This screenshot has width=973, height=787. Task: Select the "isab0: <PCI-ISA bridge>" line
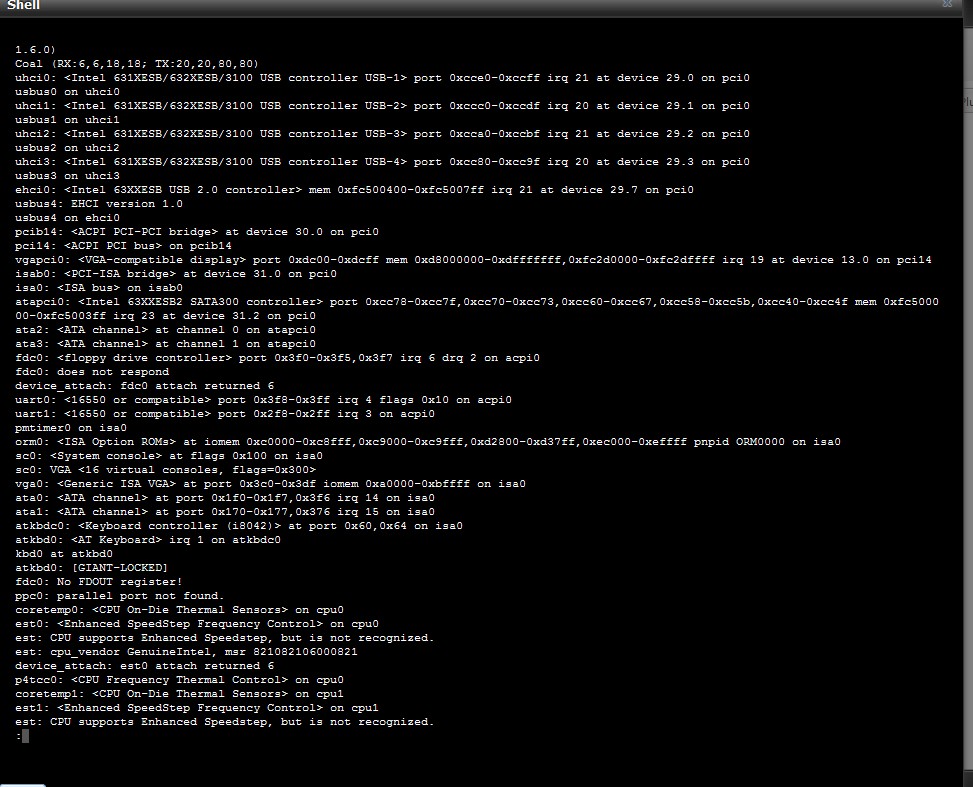point(176,274)
